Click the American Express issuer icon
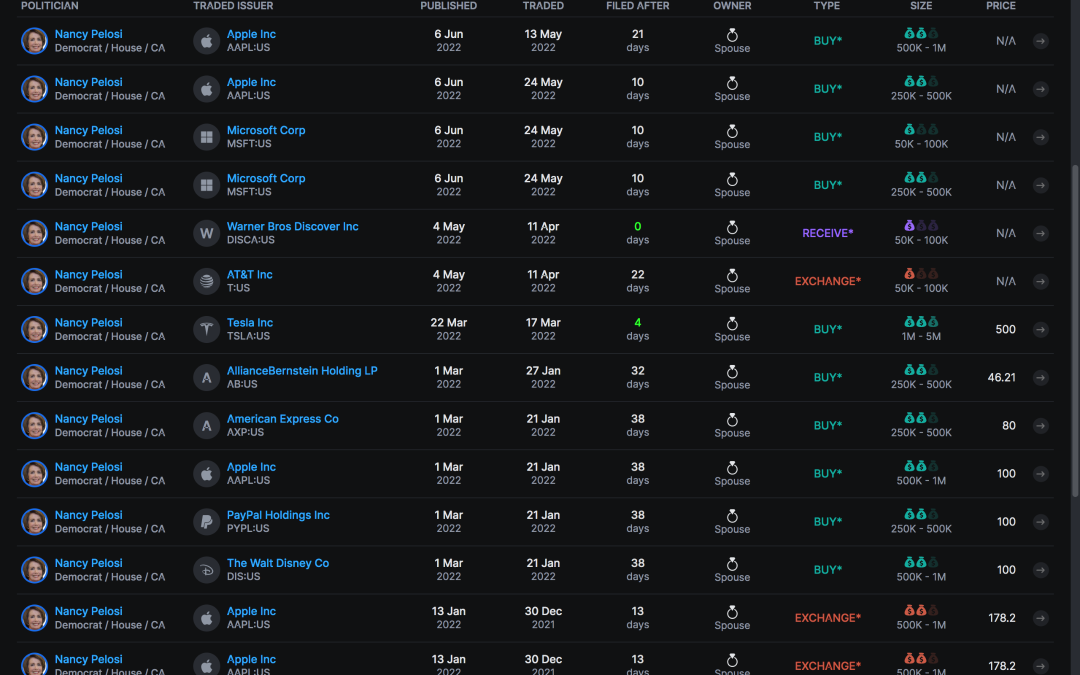The width and height of the screenshot is (1080, 675). (x=207, y=425)
